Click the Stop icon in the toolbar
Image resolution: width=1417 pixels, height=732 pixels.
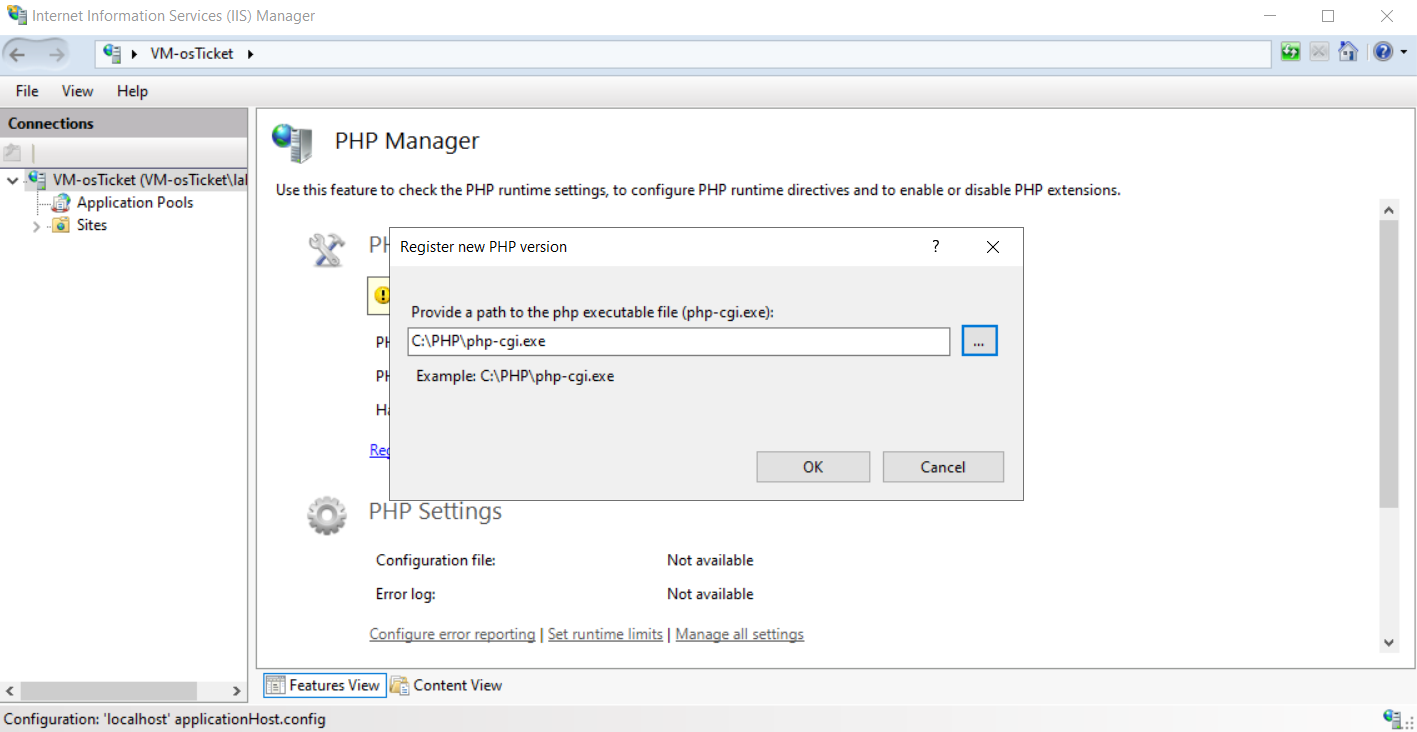(x=1319, y=52)
